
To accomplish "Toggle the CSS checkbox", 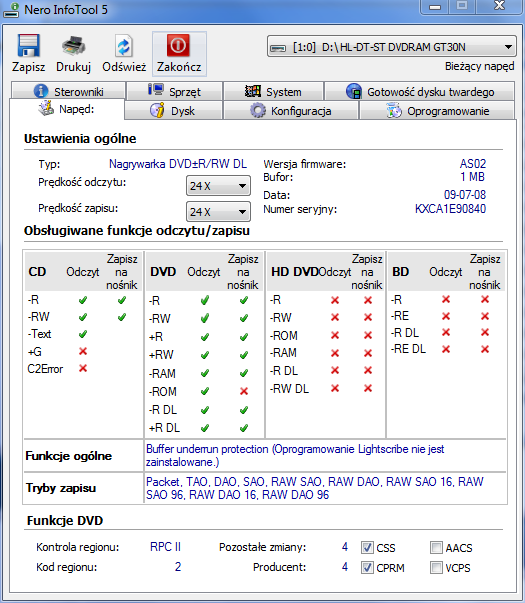I will (x=367, y=547).
